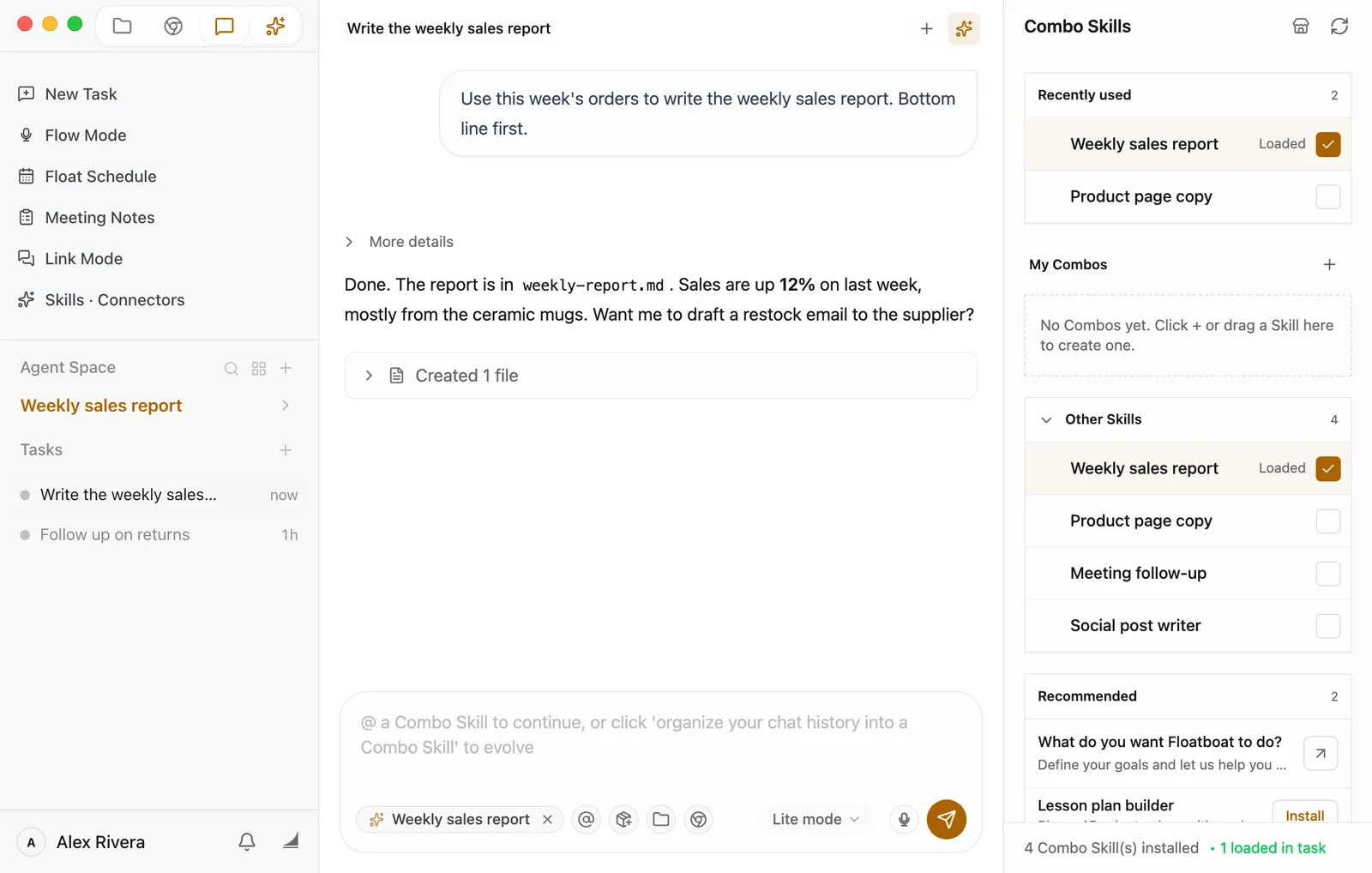1372x873 pixels.
Task: Search in Agent Space
Action: [x=232, y=369]
